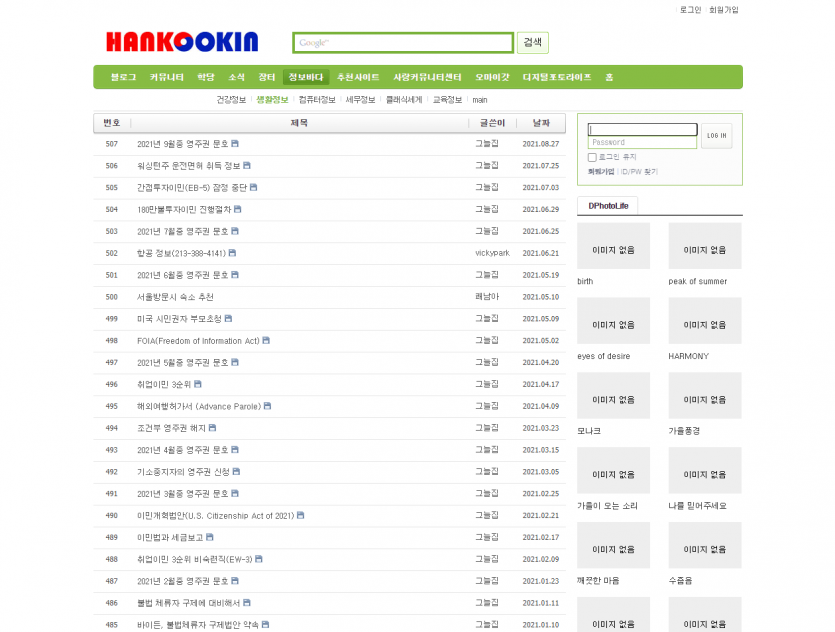Click the HANKOOKIN logo
Image resolution: width=835 pixels, height=632 pixels.
[180, 41]
